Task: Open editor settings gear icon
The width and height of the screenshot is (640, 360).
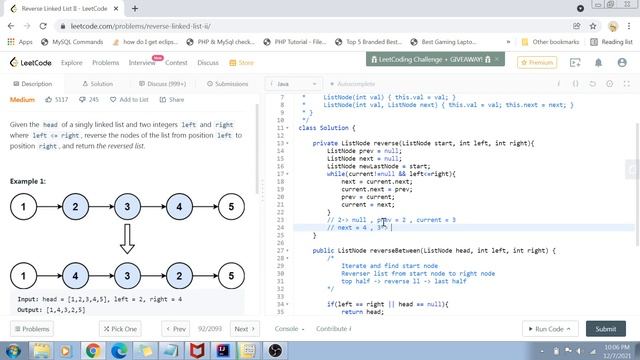Action: click(609, 84)
